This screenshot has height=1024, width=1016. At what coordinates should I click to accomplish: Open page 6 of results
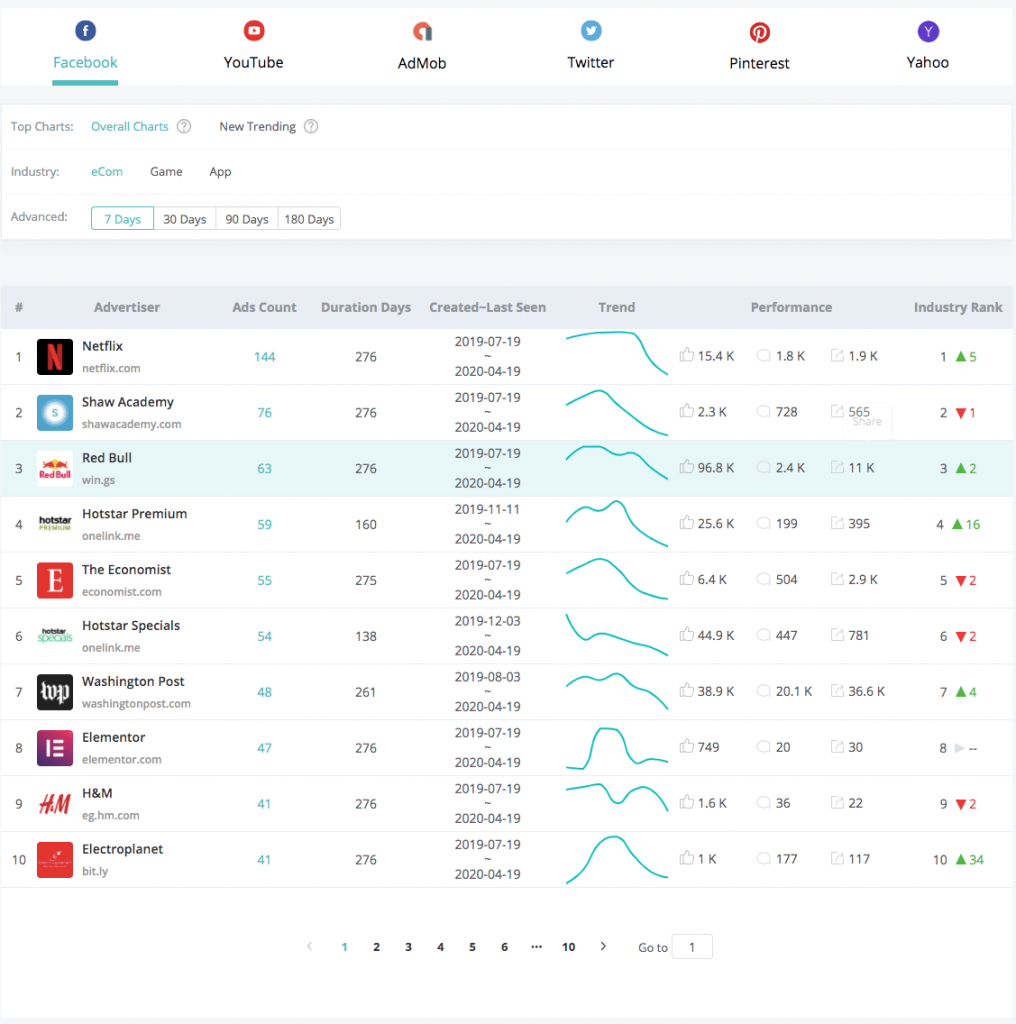[x=505, y=947]
